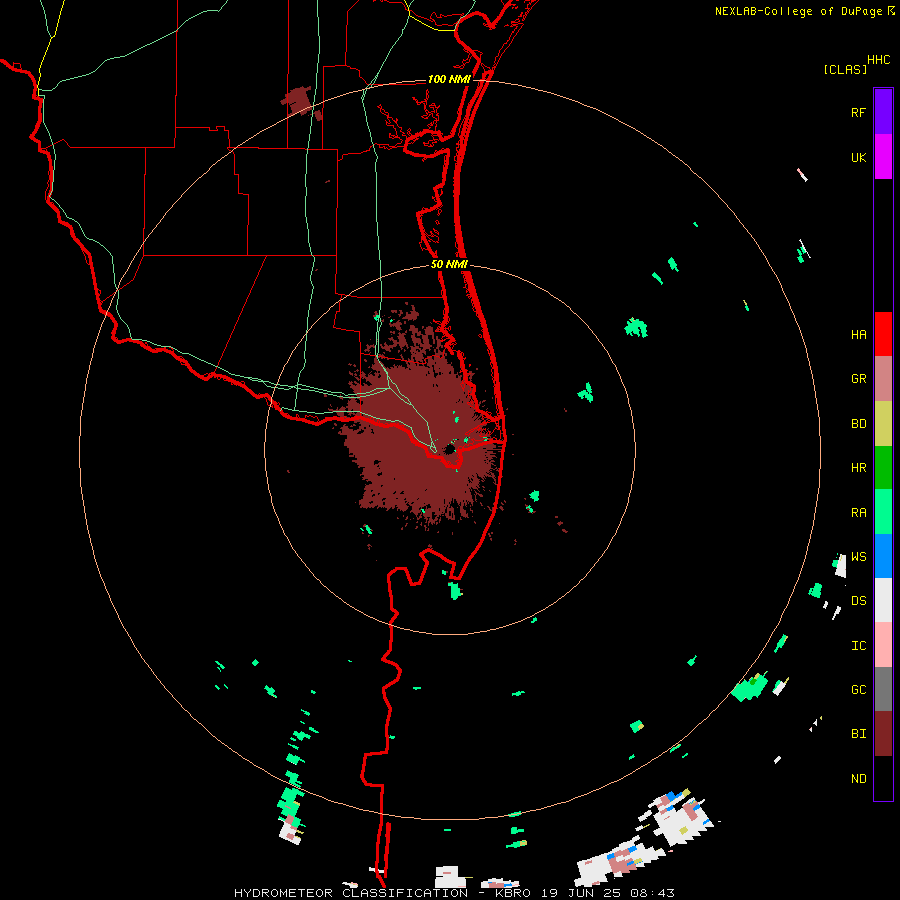Viewport: 900px width, 900px height.
Task: Click the 'HR' legend label
Action: (x=859, y=468)
